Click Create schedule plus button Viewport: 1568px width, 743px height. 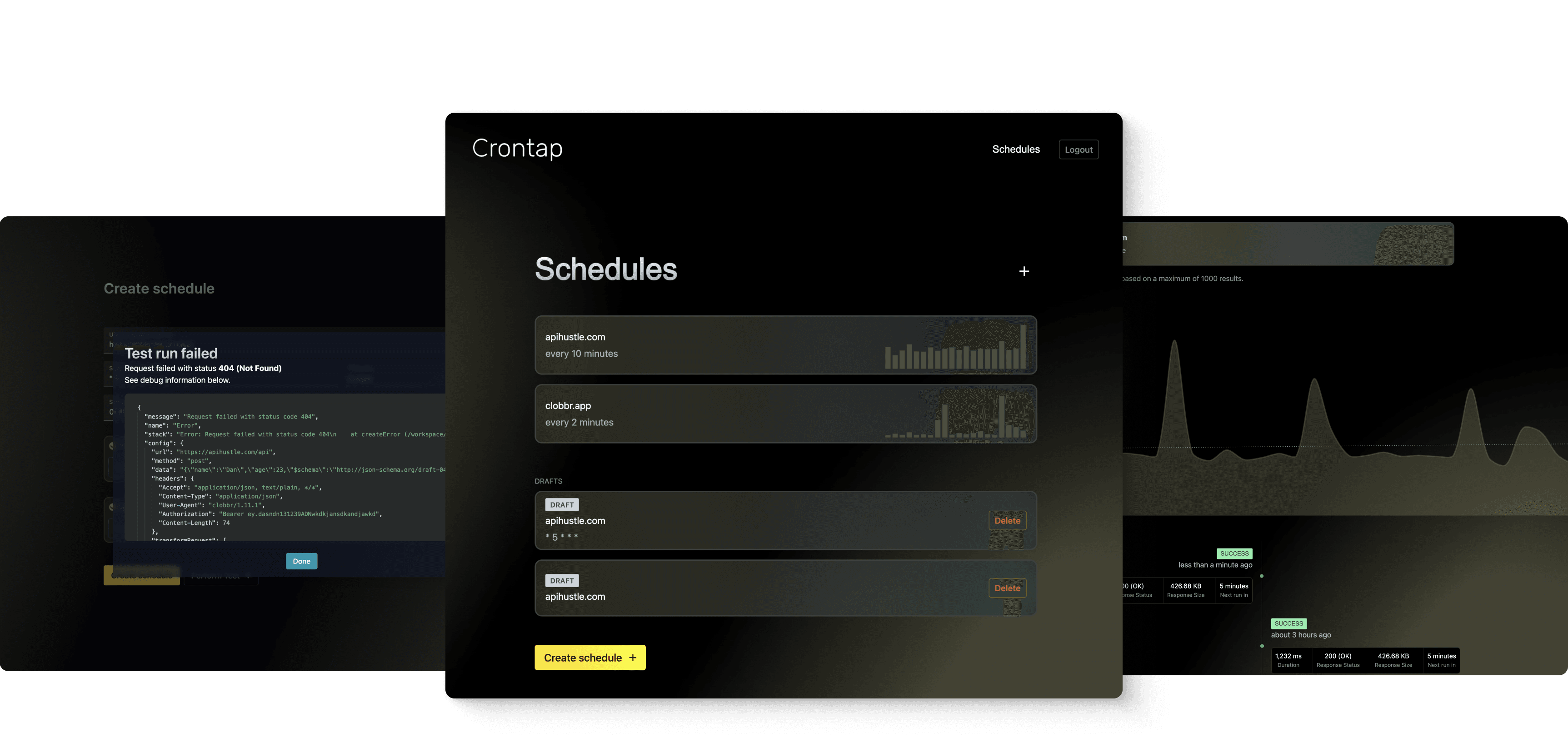[x=590, y=657]
